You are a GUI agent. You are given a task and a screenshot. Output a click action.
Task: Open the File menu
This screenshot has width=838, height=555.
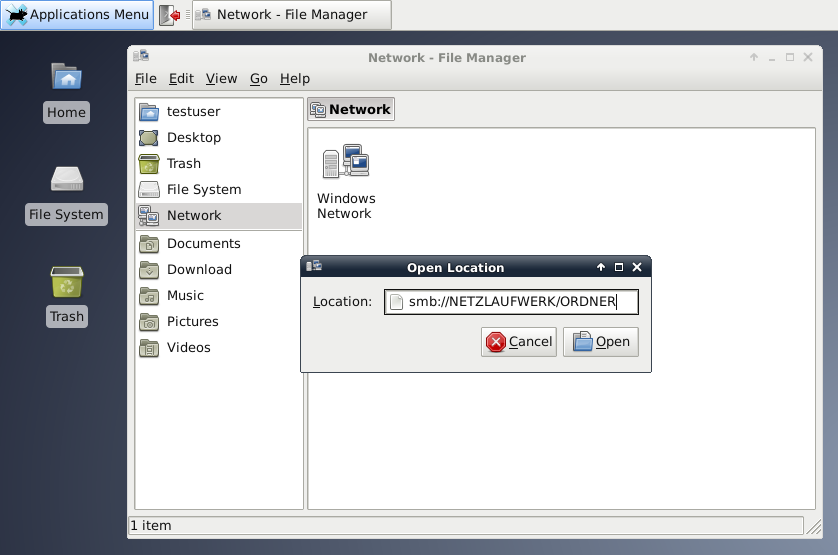click(x=146, y=79)
